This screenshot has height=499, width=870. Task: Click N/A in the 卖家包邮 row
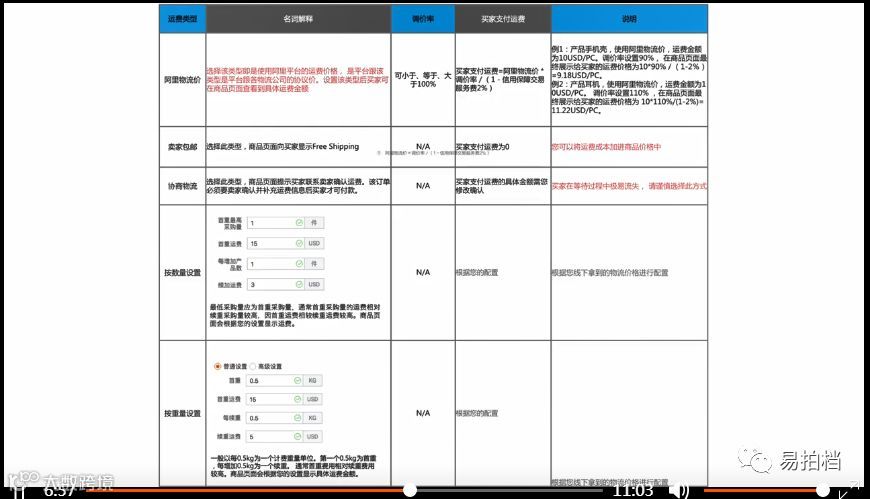(x=423, y=147)
